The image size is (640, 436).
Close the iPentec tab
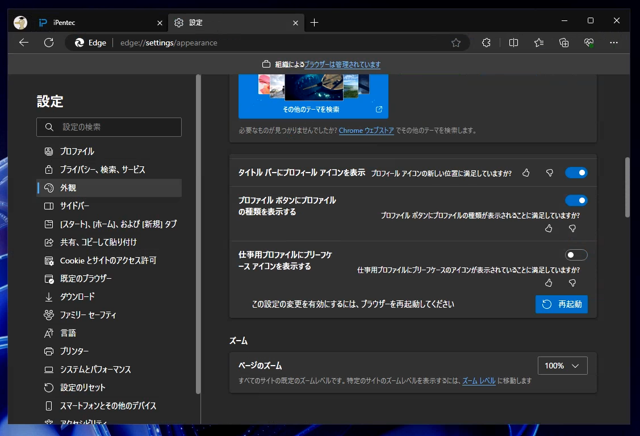pyautogui.click(x=160, y=23)
